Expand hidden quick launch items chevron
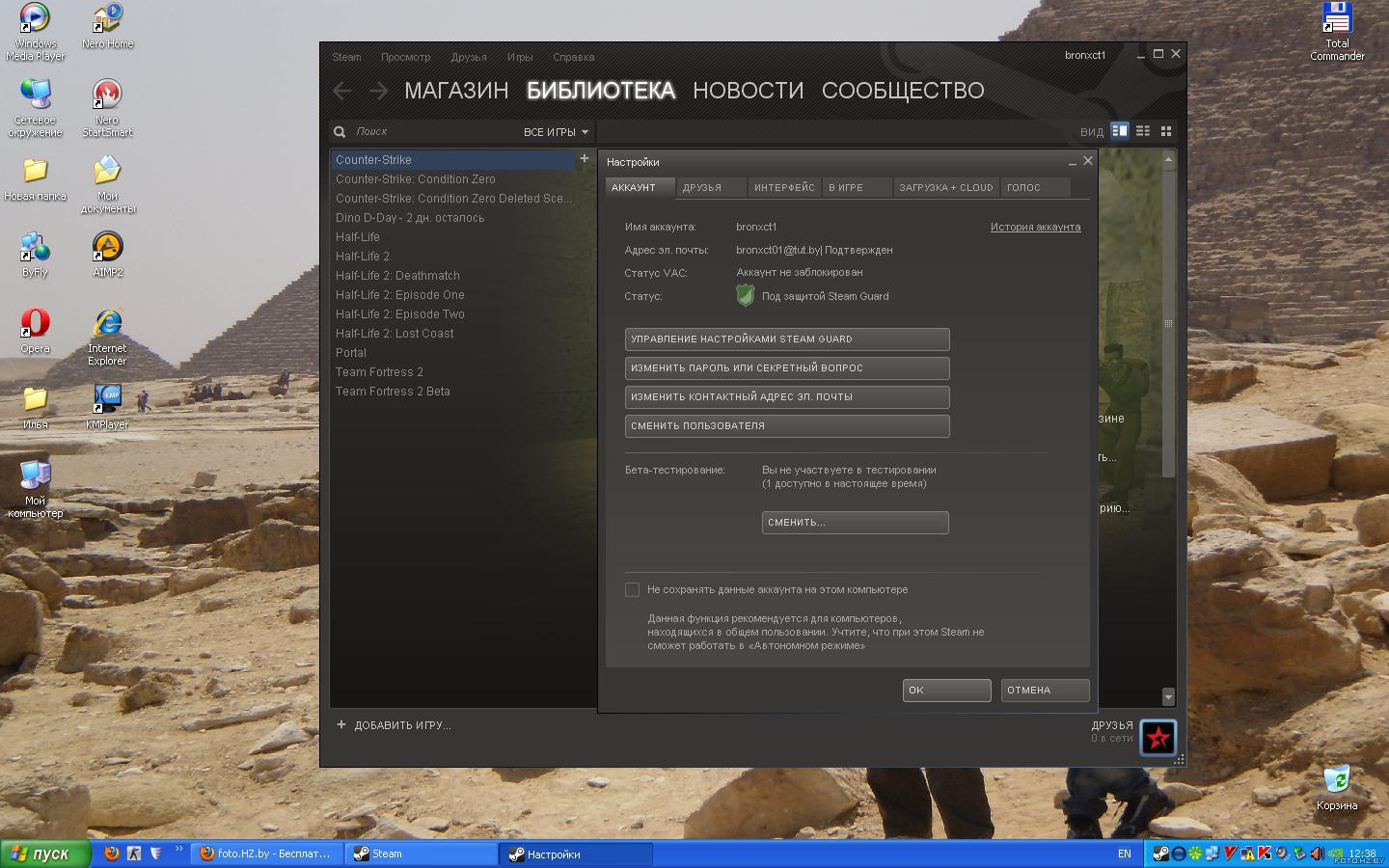 click(x=178, y=850)
